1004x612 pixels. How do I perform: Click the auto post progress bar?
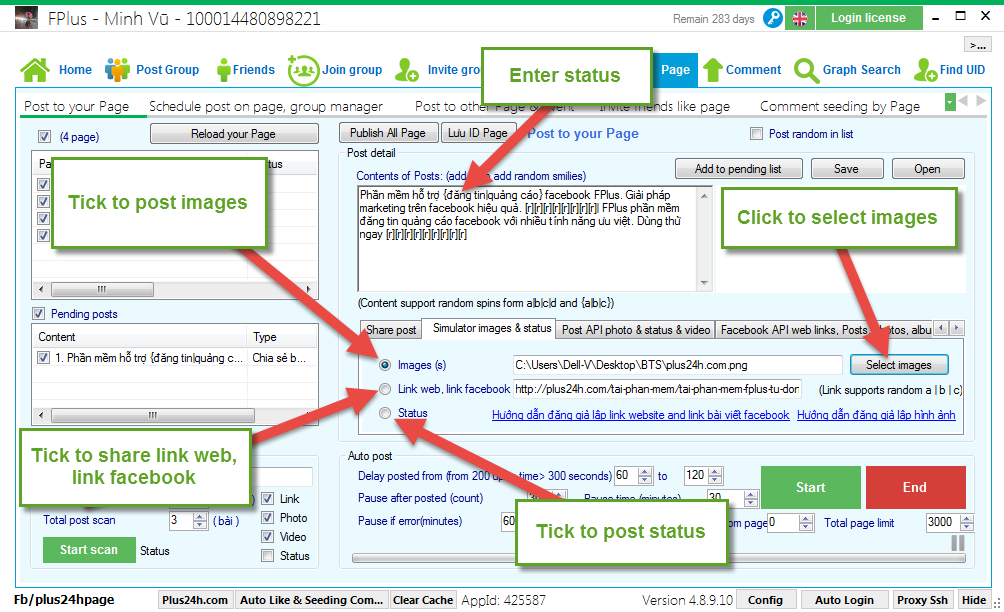coord(659,558)
